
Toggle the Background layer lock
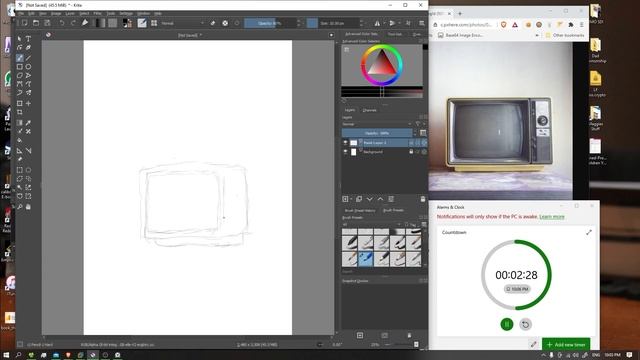[x=411, y=152]
